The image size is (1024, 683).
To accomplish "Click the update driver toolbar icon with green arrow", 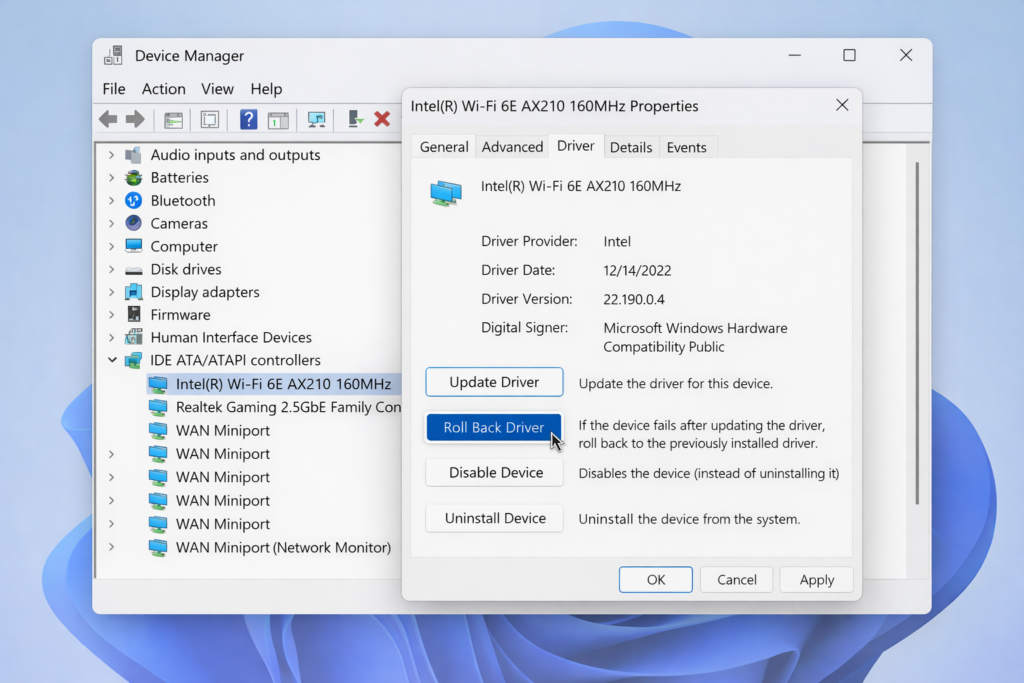I will [x=355, y=119].
